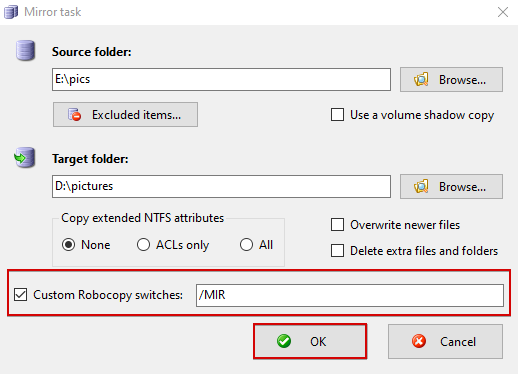
Task: Confirm the mirror task with OK
Action: [310, 341]
